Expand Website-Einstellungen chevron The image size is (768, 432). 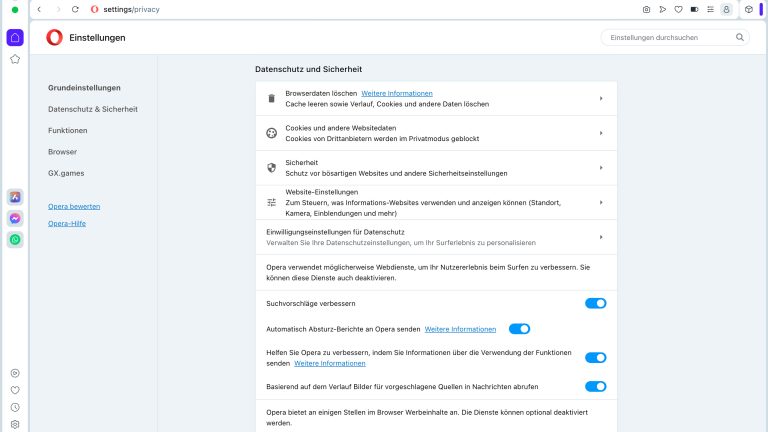pyautogui.click(x=601, y=203)
